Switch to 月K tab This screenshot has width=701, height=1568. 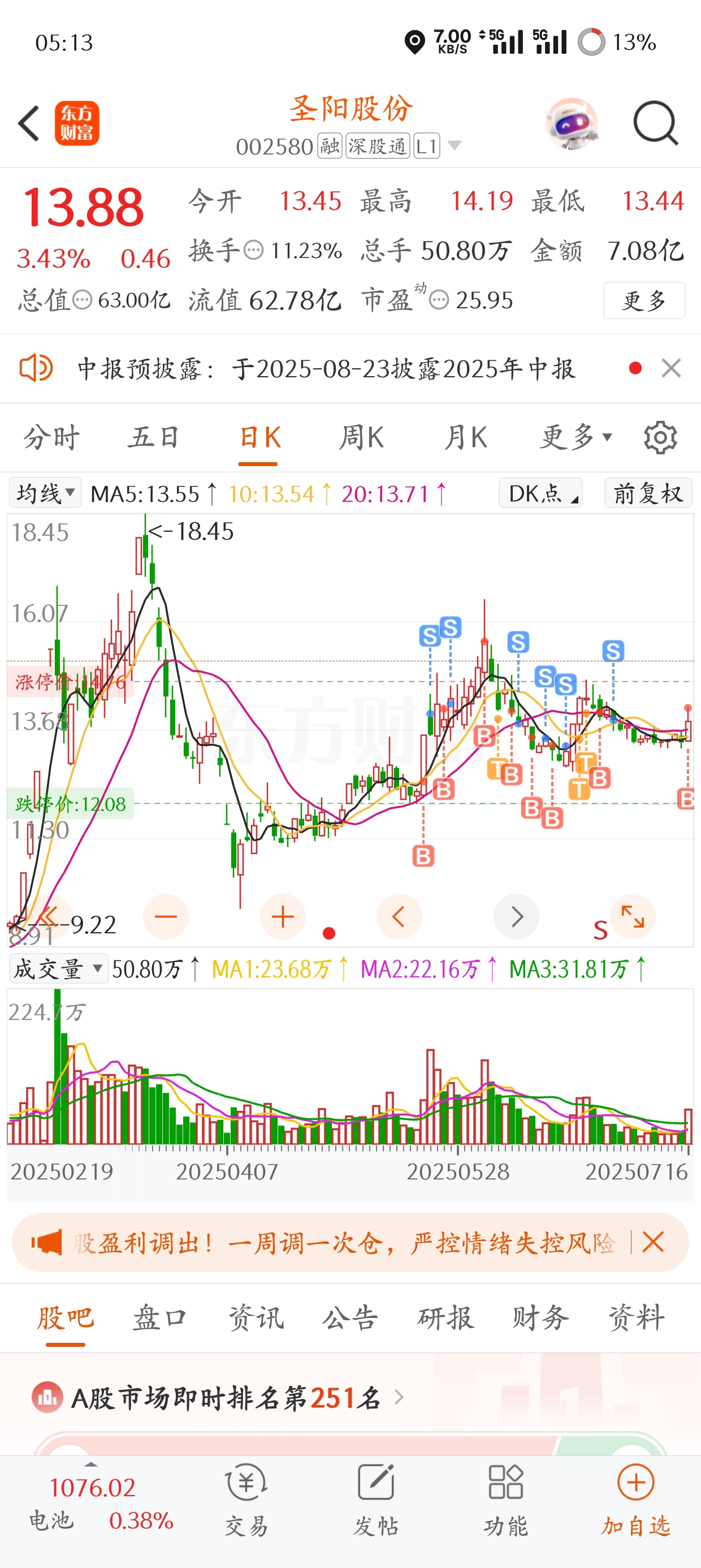[x=465, y=437]
